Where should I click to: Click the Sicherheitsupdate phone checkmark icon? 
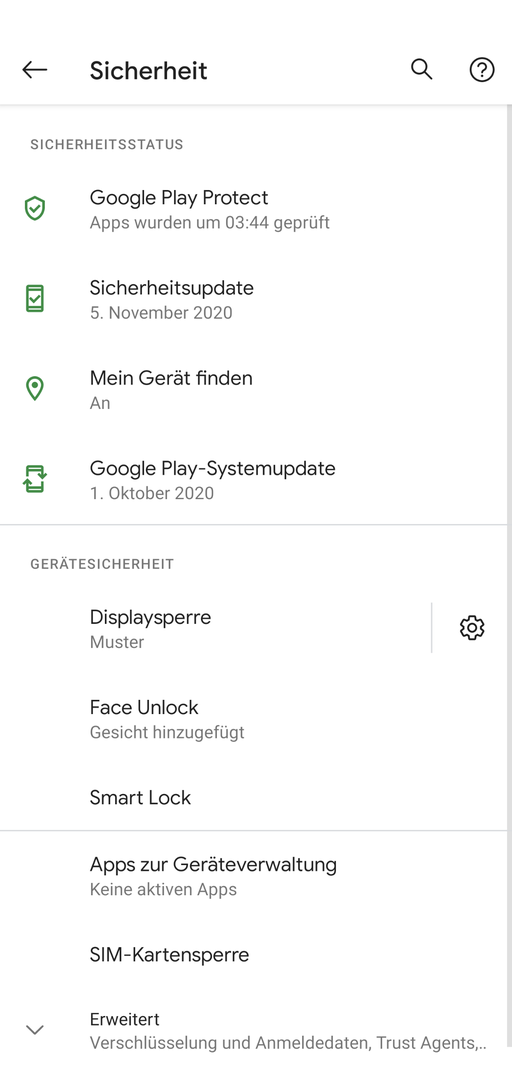click(34, 298)
